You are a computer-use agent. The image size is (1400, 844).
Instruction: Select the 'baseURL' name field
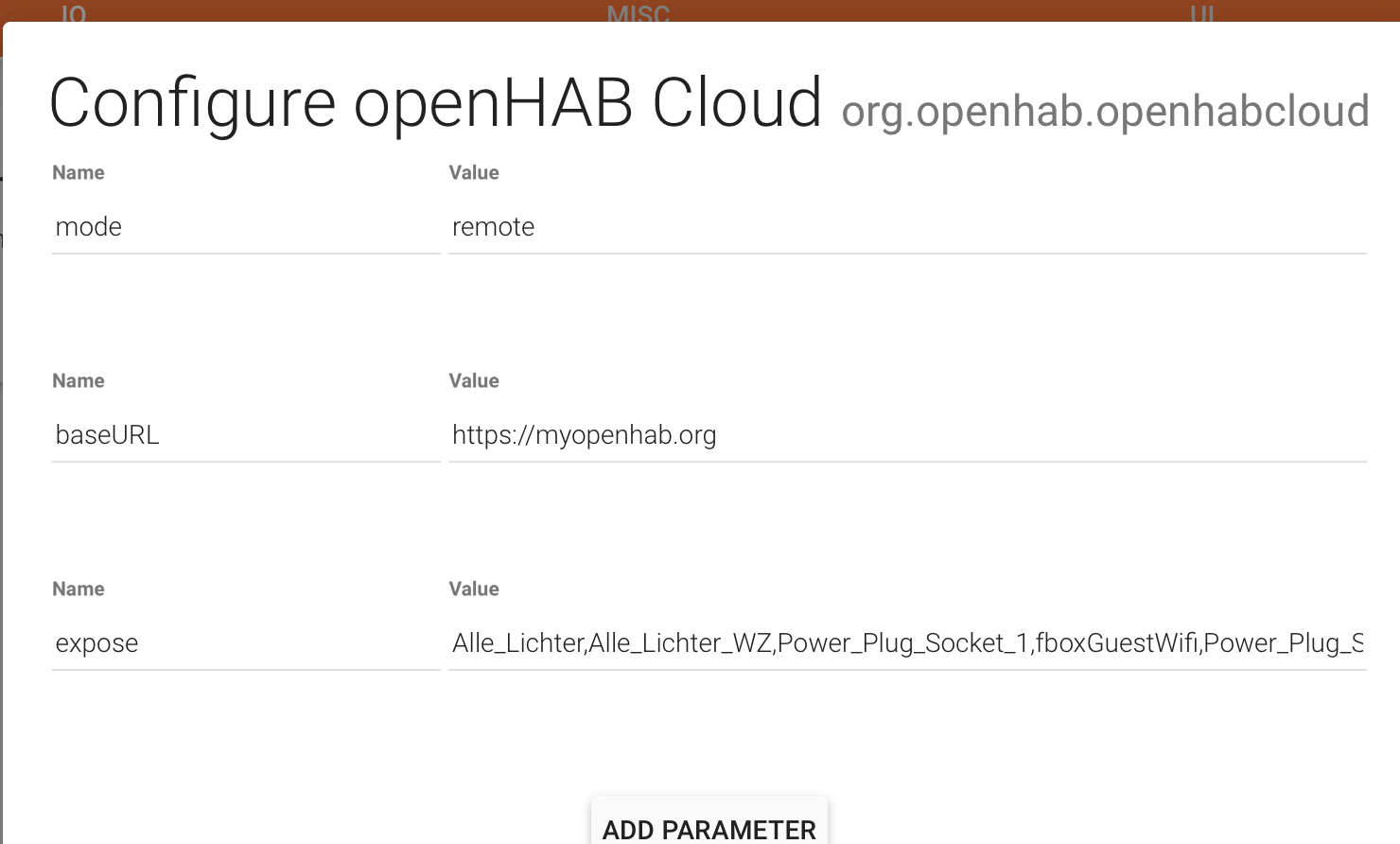point(246,435)
